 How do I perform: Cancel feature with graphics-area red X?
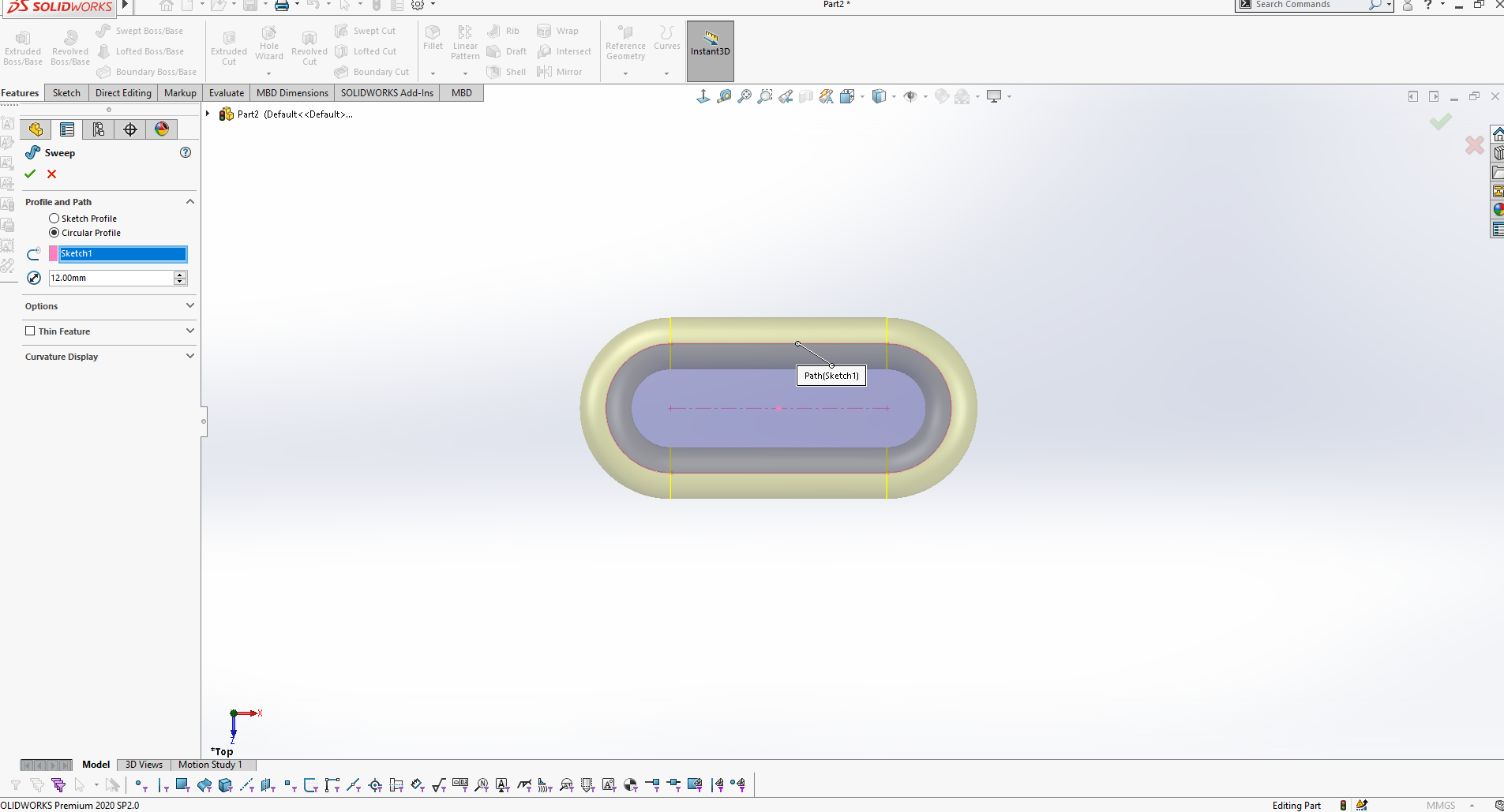click(x=1474, y=145)
